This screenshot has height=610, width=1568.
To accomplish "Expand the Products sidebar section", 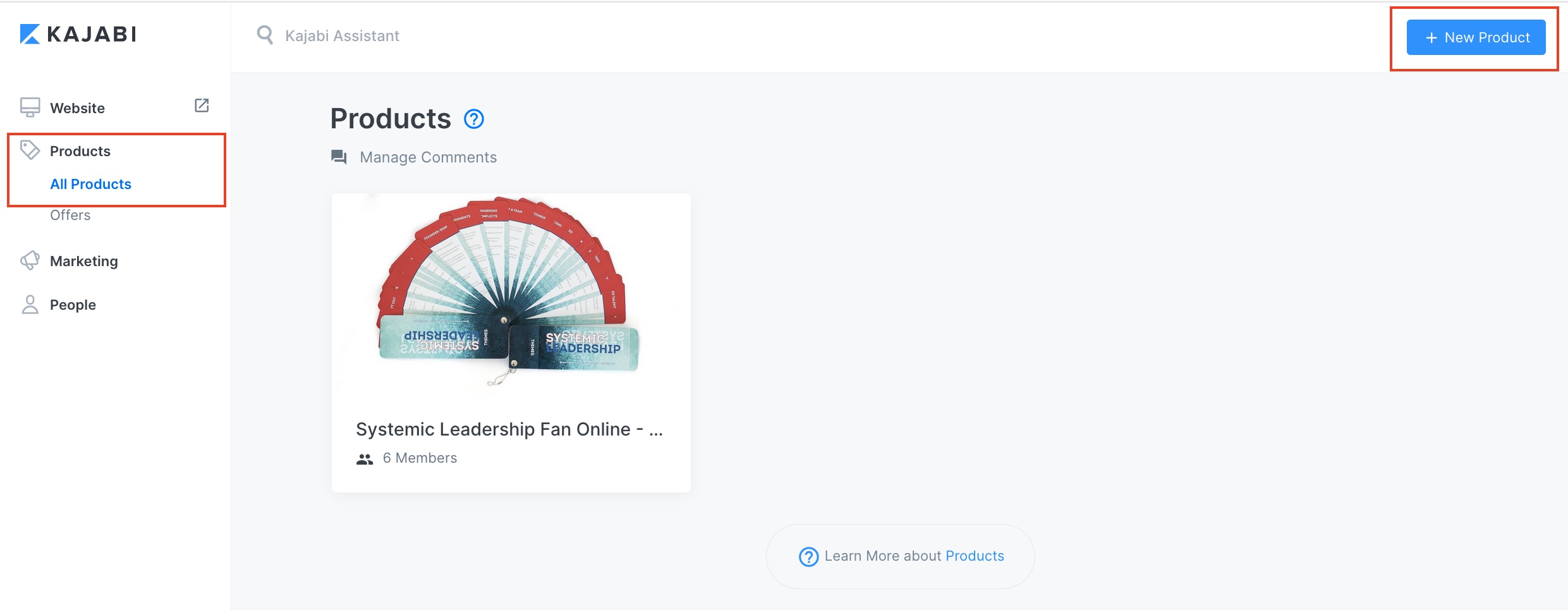I will click(80, 151).
